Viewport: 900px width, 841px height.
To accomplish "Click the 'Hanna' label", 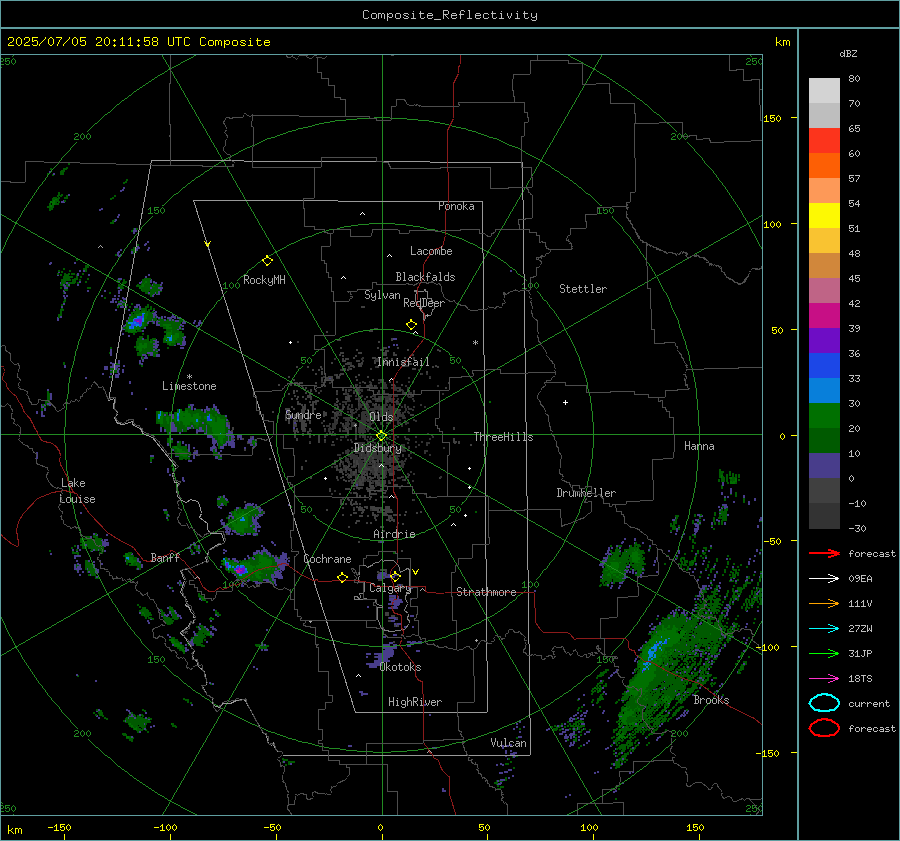I will click(x=699, y=446).
